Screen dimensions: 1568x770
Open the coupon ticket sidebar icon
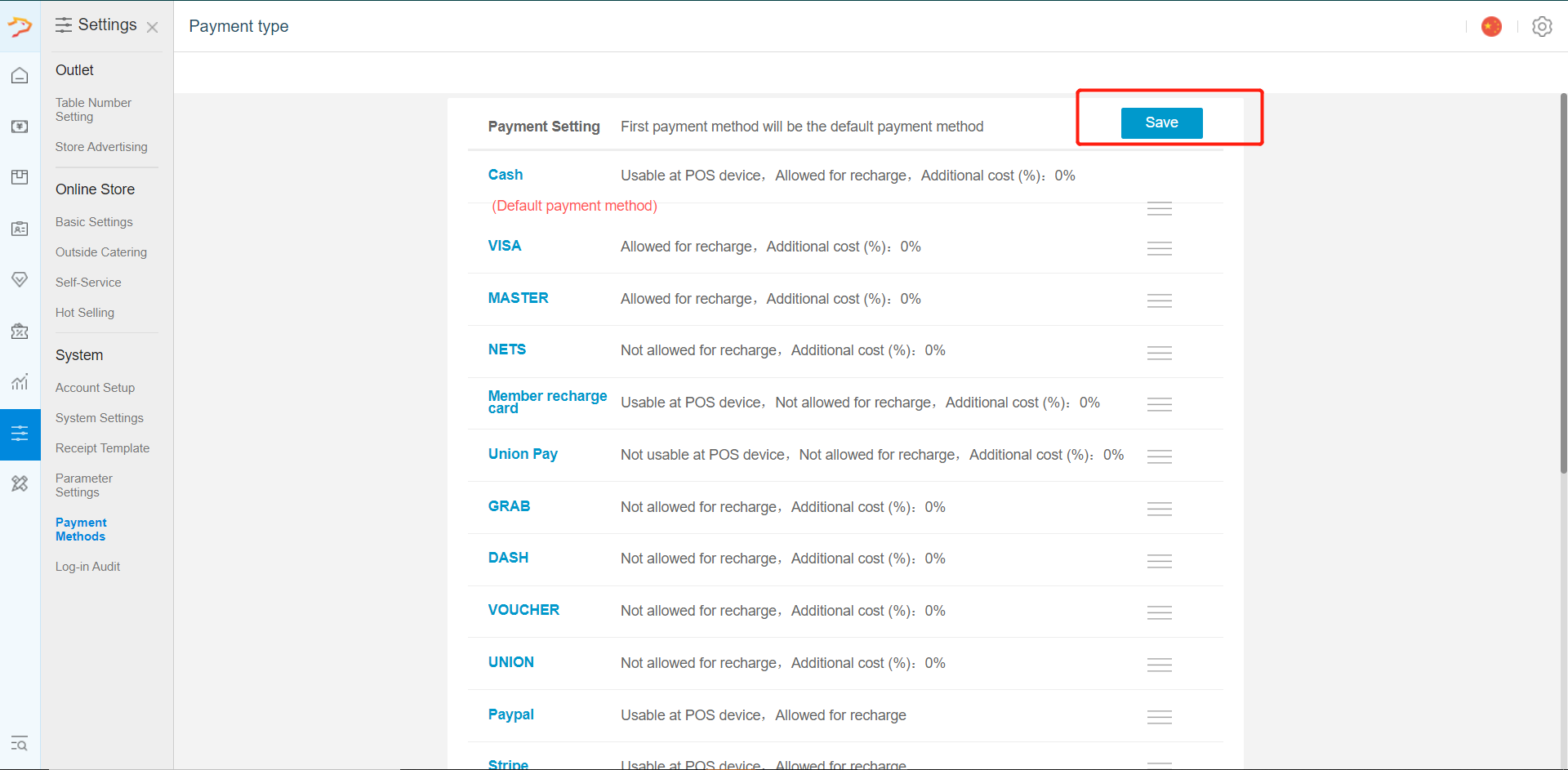coord(20,331)
